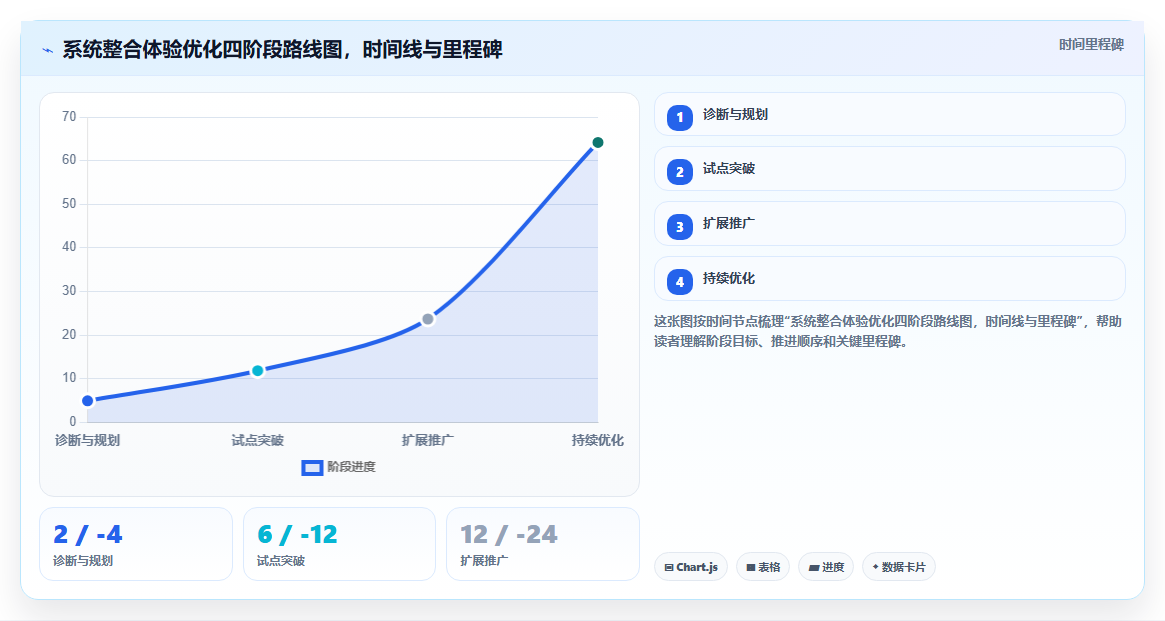Screen dimensions: 1165x621
Task: Click the 阶段进度 legend text
Action: tap(351, 467)
